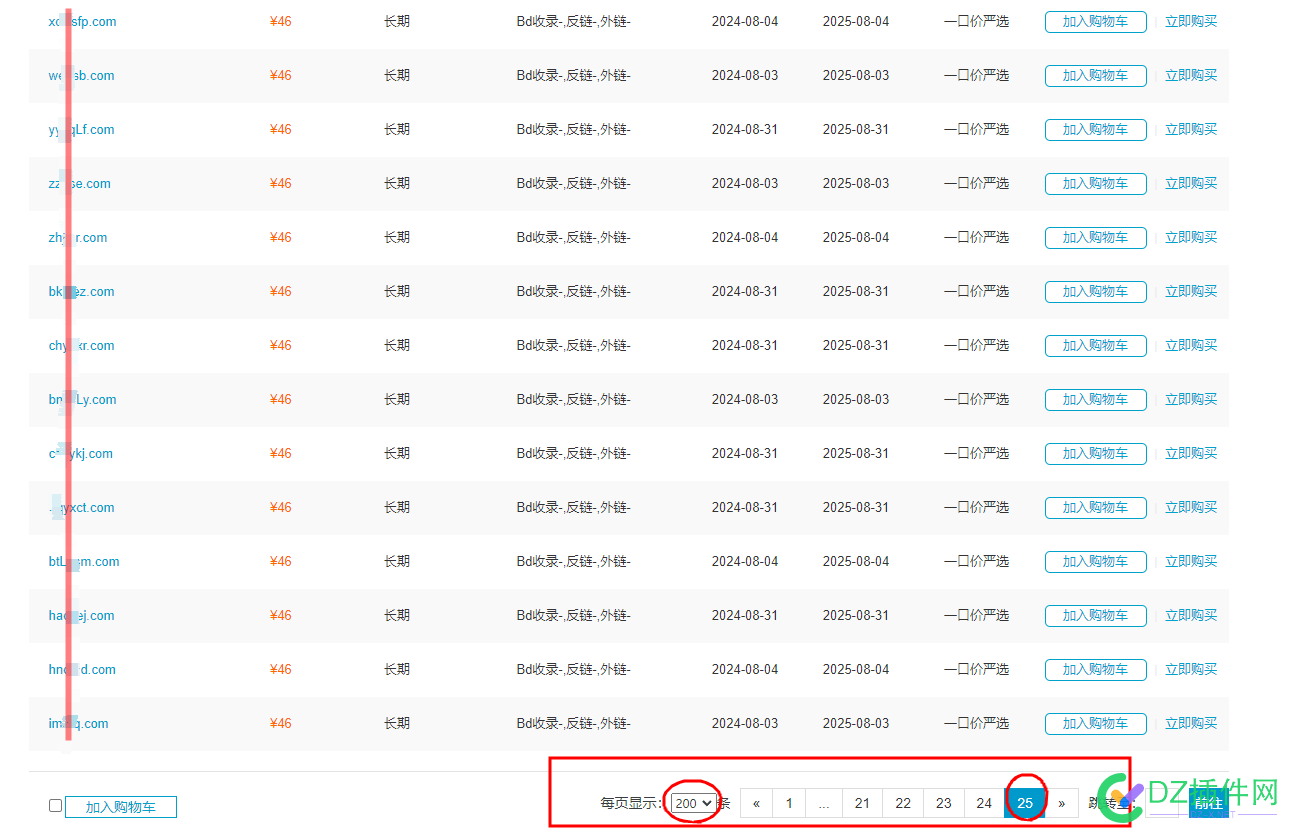The image size is (1297, 838).
Task: Open the domain link ending in sfp.com
Action: [x=82, y=22]
